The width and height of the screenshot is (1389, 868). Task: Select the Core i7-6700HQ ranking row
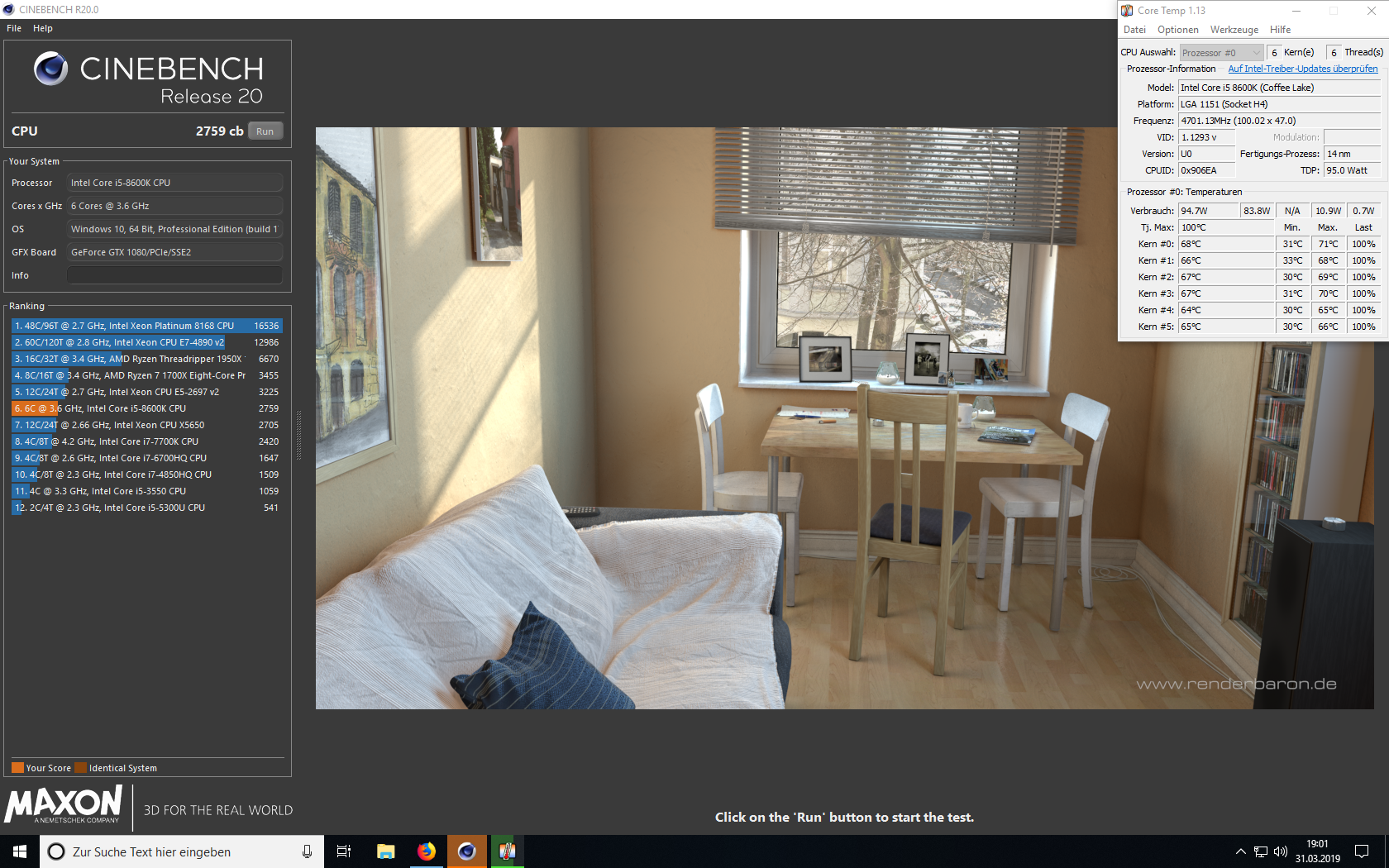pyautogui.click(x=146, y=458)
